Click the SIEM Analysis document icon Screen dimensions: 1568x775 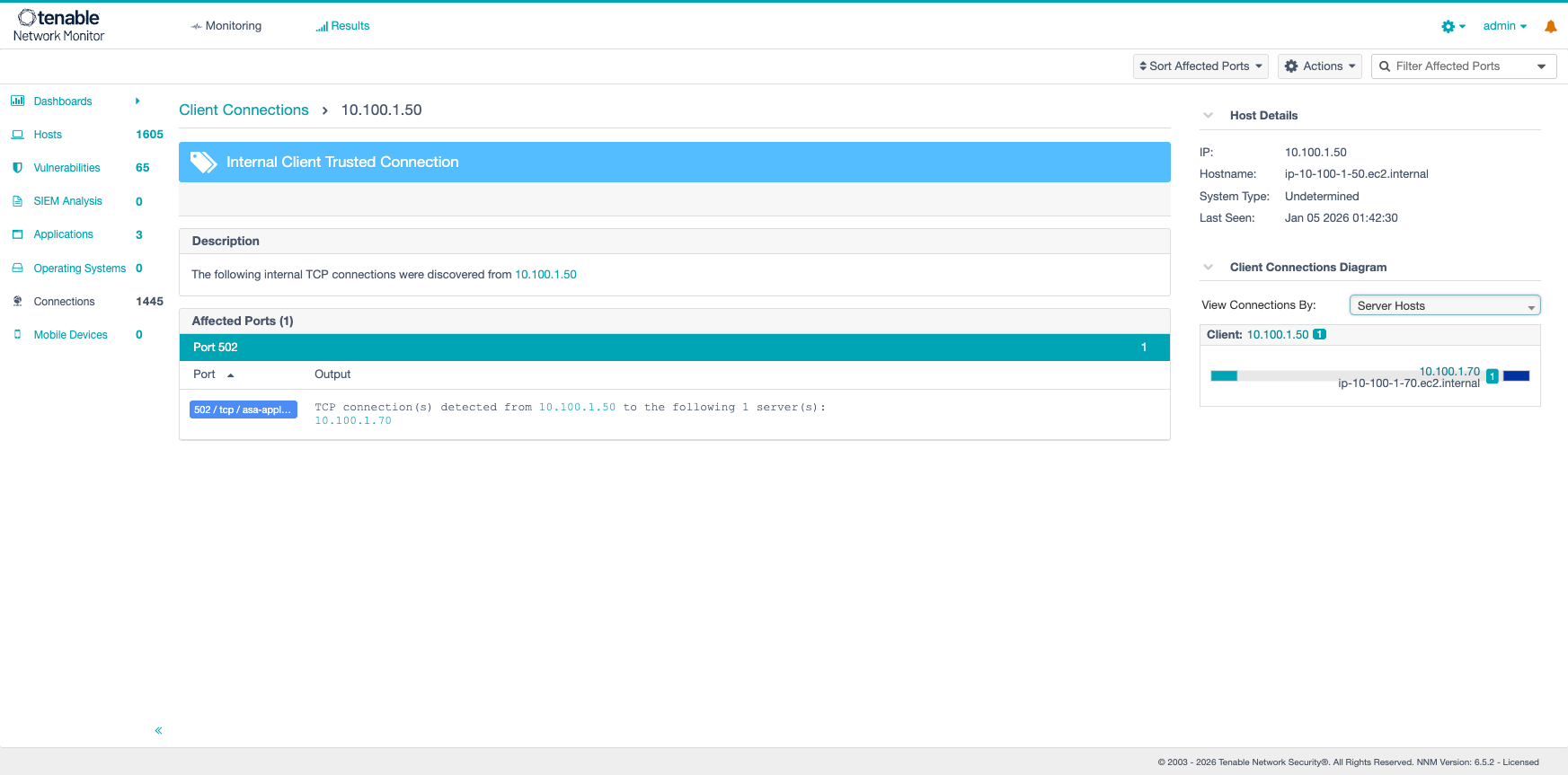[x=17, y=201]
